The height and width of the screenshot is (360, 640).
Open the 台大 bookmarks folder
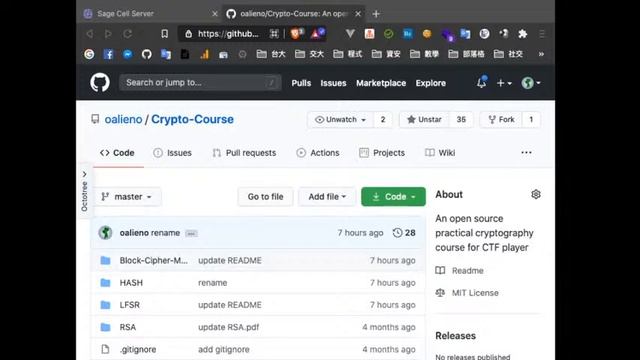[x=271, y=54]
